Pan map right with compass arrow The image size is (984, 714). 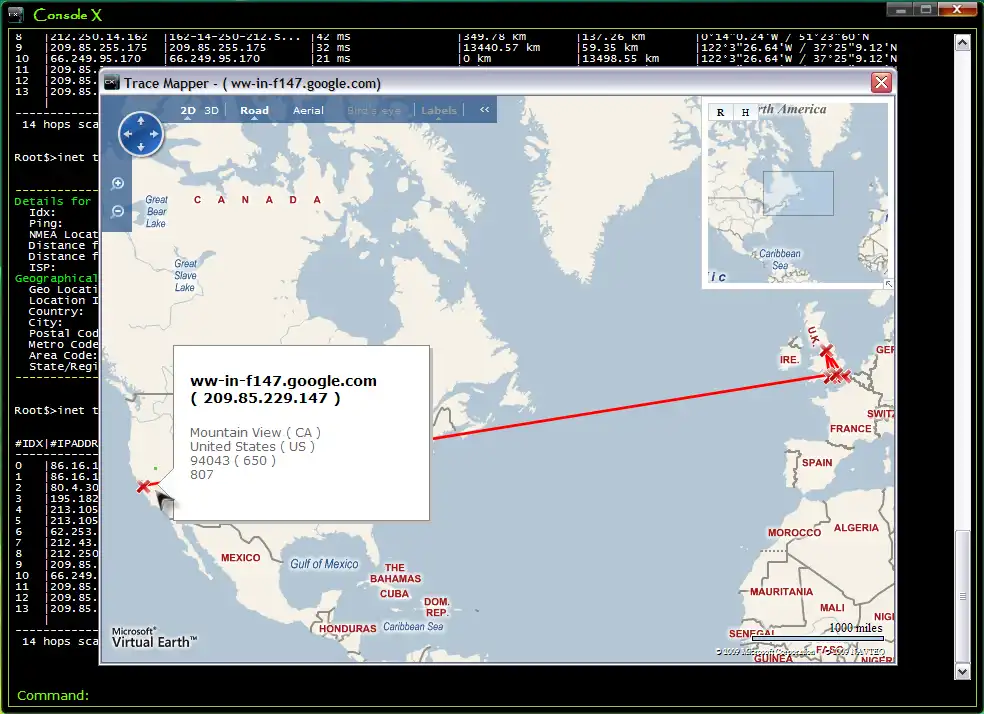pos(154,134)
